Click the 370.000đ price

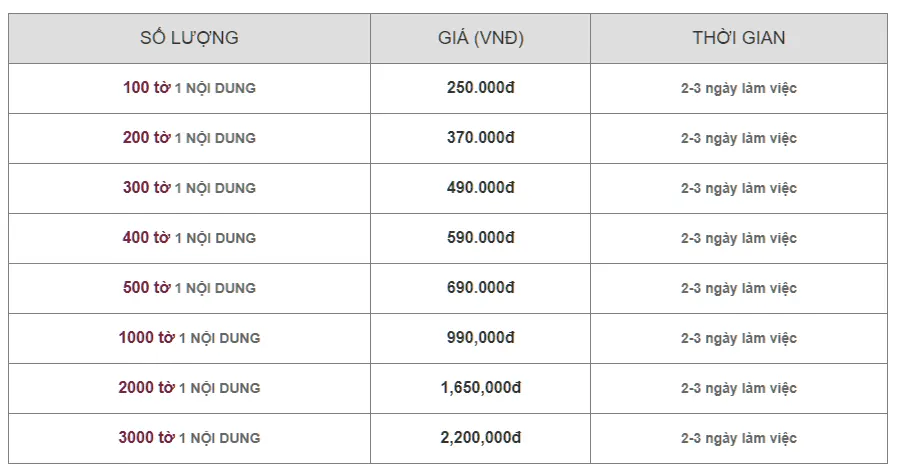pos(480,138)
